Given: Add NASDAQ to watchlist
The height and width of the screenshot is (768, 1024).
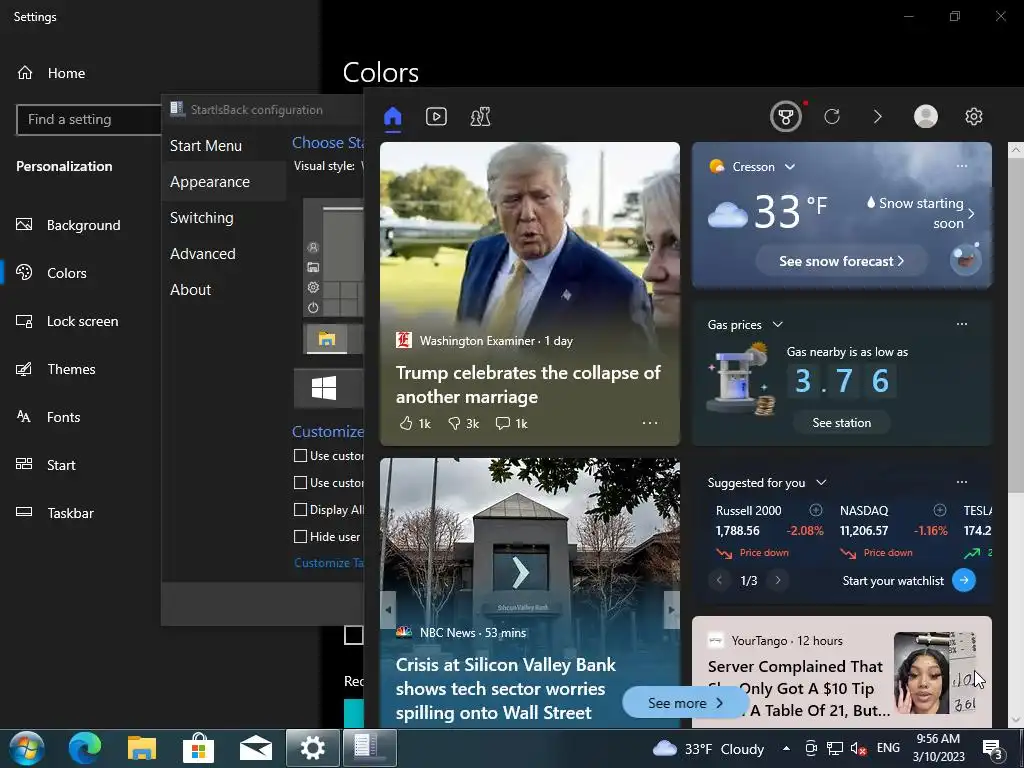Looking at the screenshot, I should click(x=940, y=510).
